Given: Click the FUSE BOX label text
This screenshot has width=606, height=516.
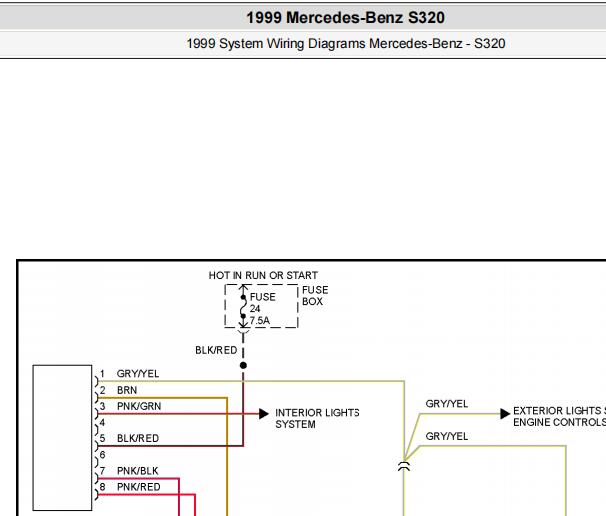Looking at the screenshot, I should pos(315,296).
